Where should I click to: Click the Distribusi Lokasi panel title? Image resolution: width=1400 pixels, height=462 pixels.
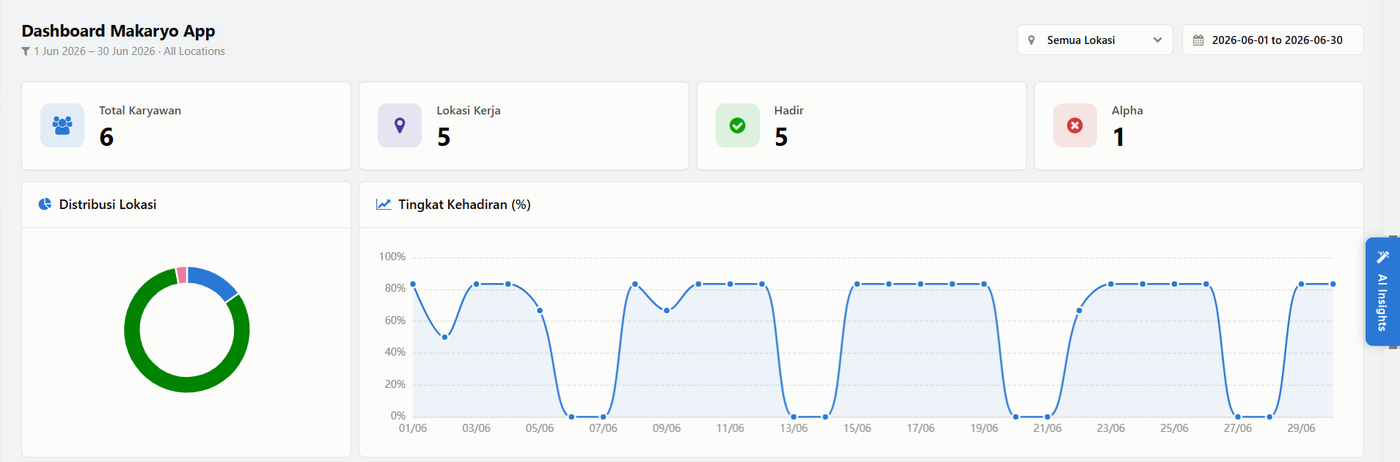(108, 204)
